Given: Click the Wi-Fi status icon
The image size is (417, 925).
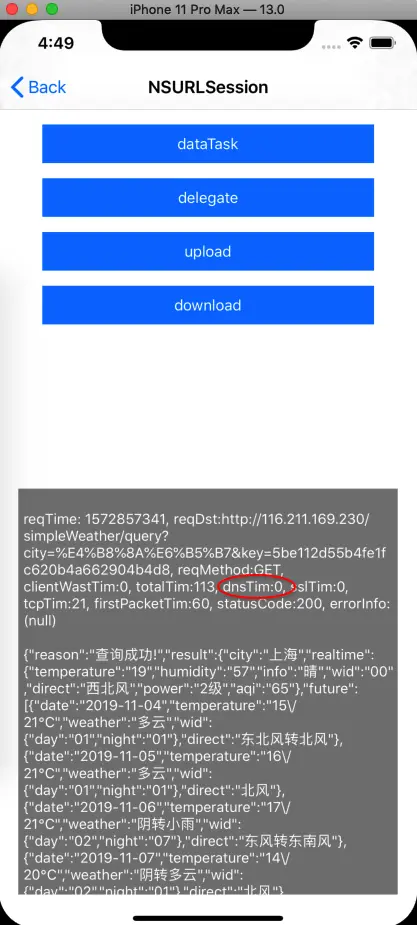Looking at the screenshot, I should click(x=354, y=43).
